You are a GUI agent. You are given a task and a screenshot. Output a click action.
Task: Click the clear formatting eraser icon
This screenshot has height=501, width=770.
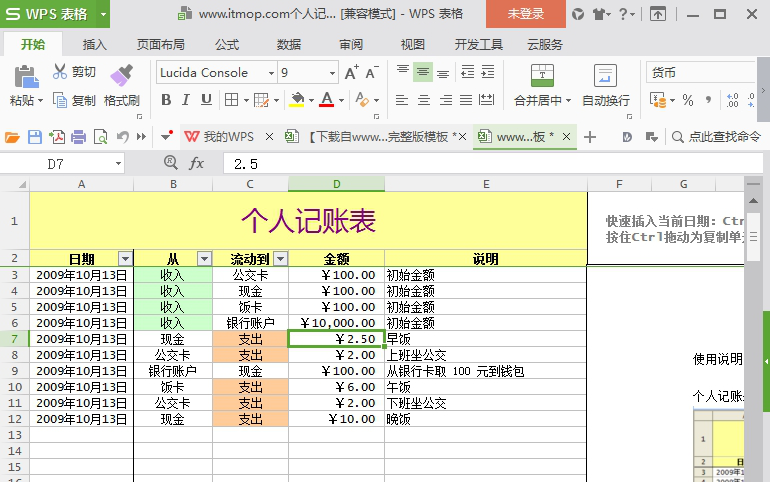click(362, 100)
